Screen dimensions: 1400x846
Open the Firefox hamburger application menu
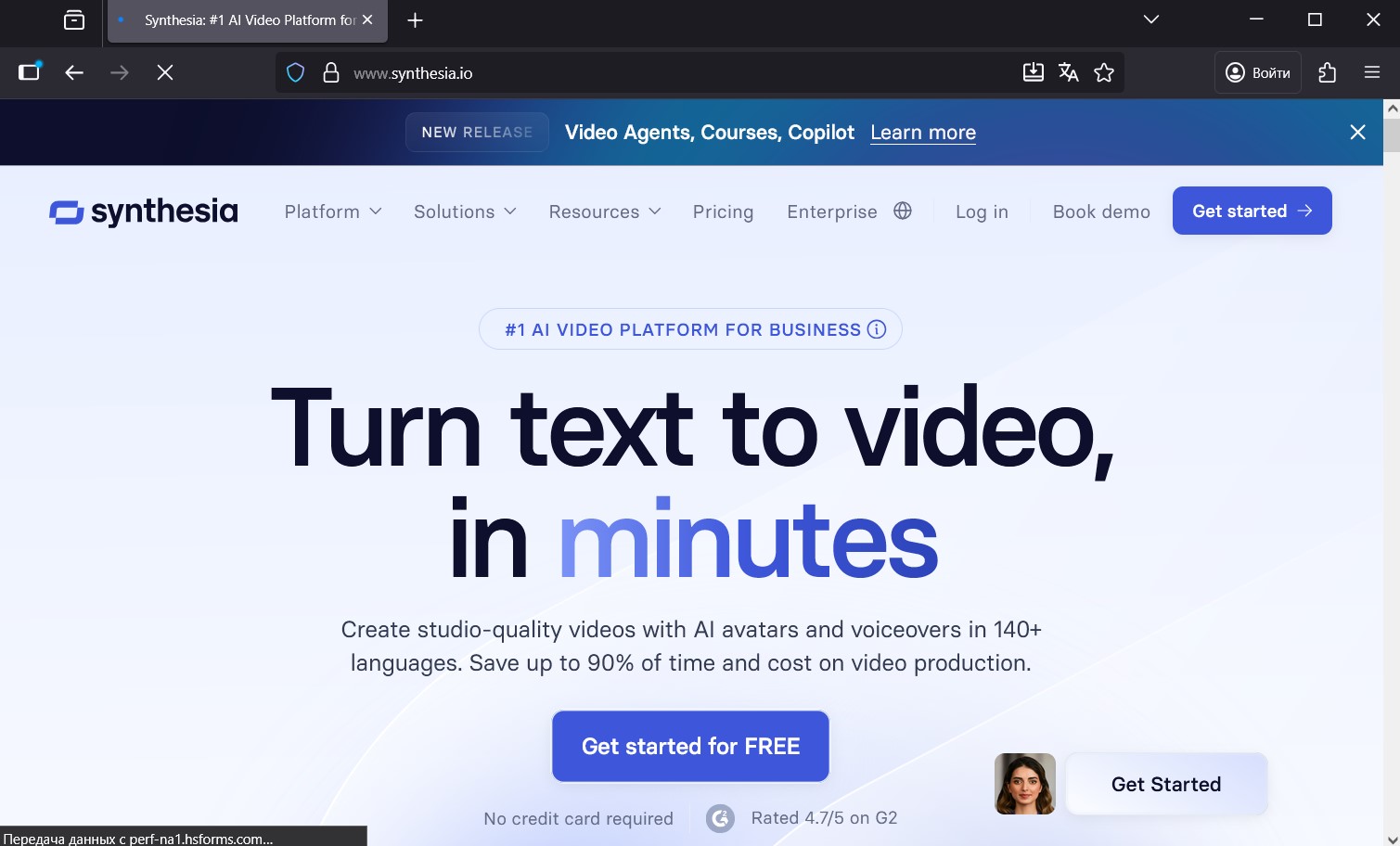click(x=1371, y=72)
